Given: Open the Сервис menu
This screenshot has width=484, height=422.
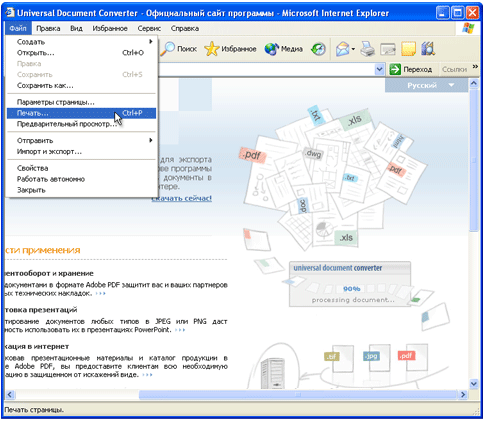Looking at the screenshot, I should [149, 28].
